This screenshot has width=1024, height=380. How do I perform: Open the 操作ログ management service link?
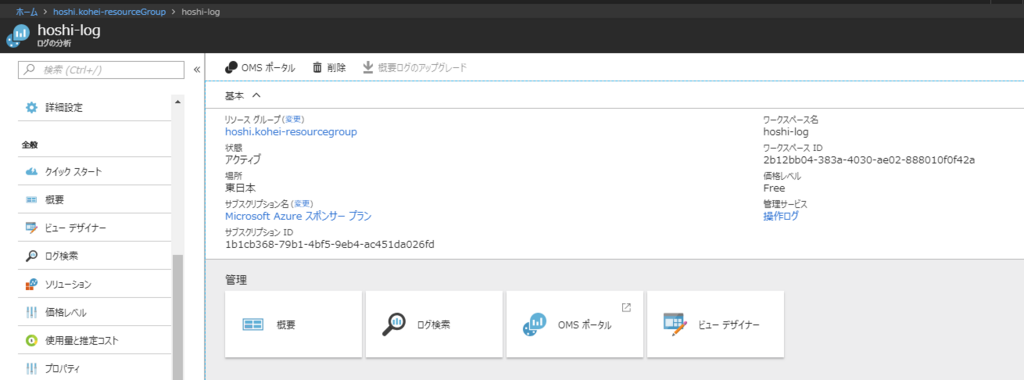pos(780,216)
